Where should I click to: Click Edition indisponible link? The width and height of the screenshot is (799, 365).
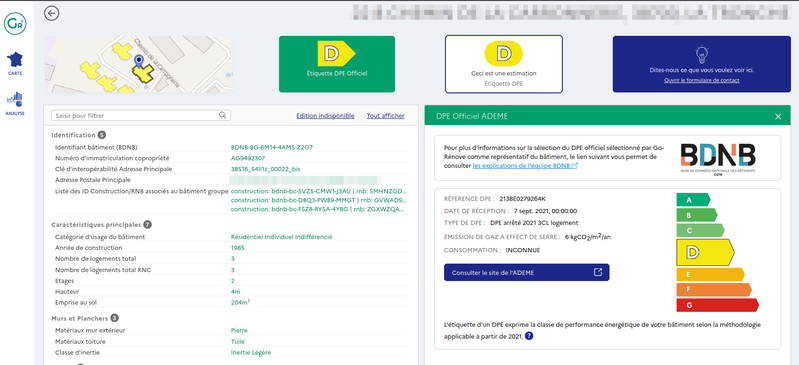coord(325,116)
